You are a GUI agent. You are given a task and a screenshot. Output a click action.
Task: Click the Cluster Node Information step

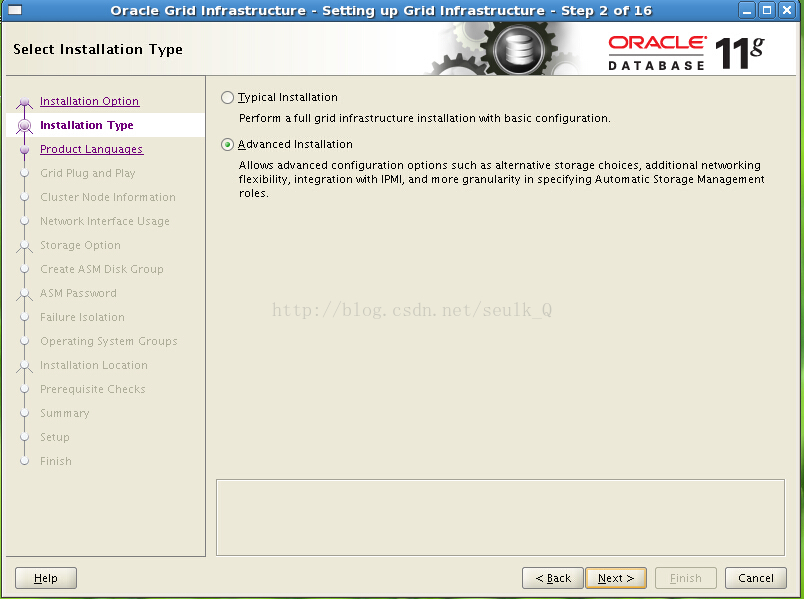coord(108,197)
